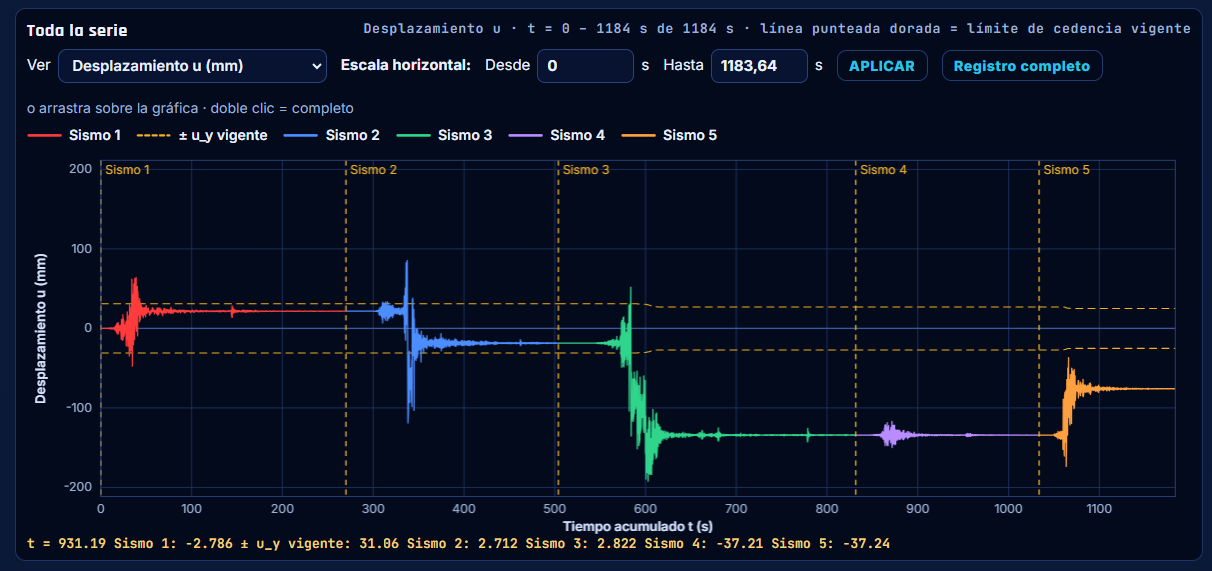
Task: Click the x-axis tick label 600
Action: [645, 509]
